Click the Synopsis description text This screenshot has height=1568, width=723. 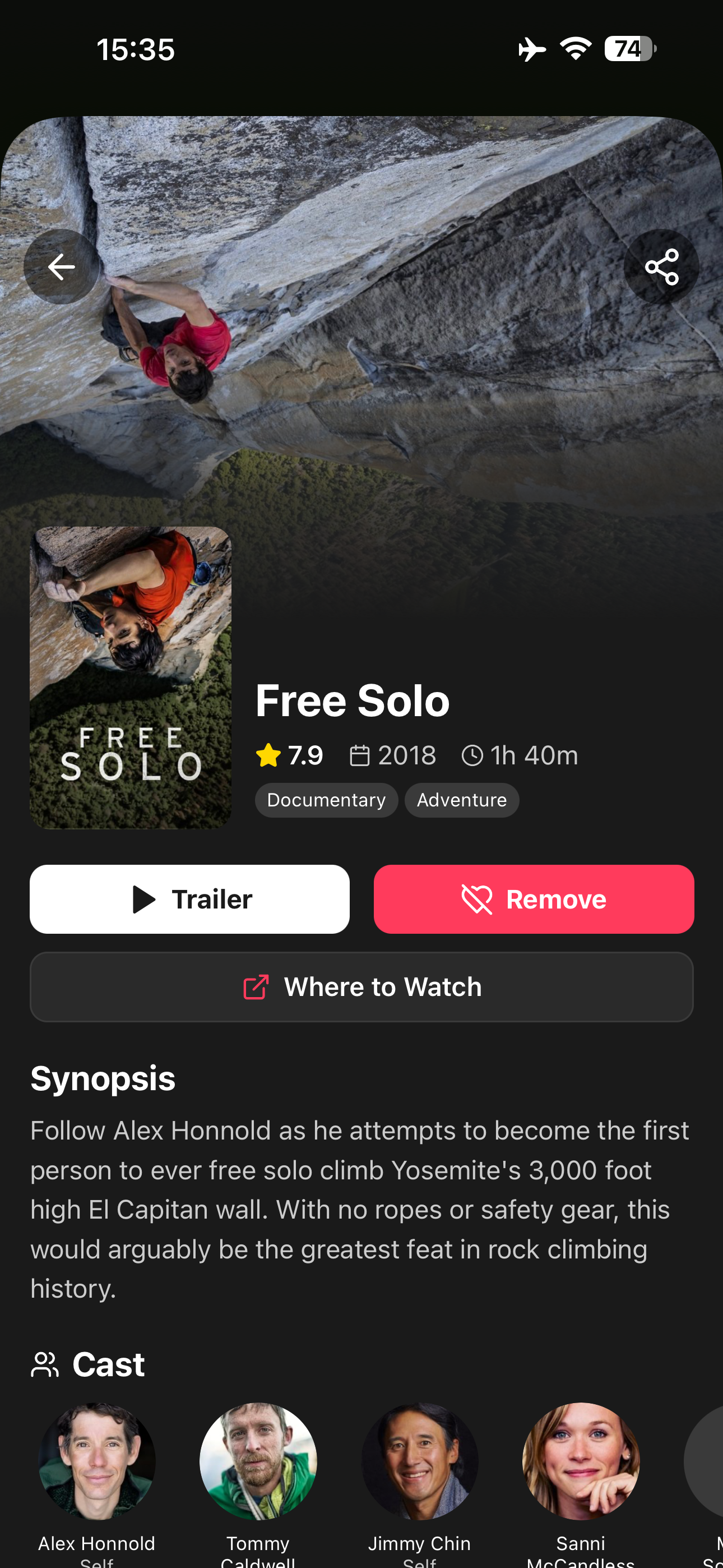[360, 1209]
